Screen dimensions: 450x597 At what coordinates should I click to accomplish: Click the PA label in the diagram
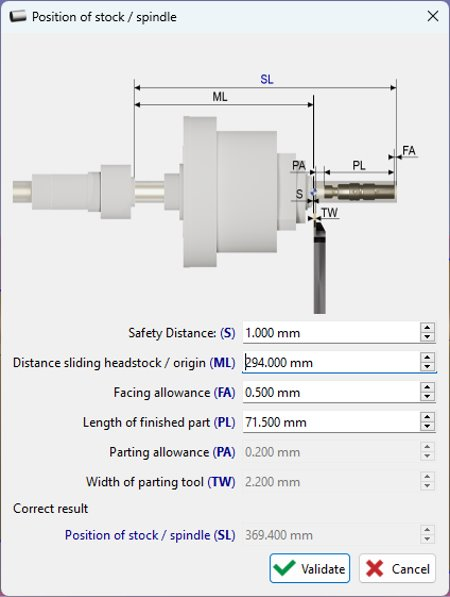299,165
